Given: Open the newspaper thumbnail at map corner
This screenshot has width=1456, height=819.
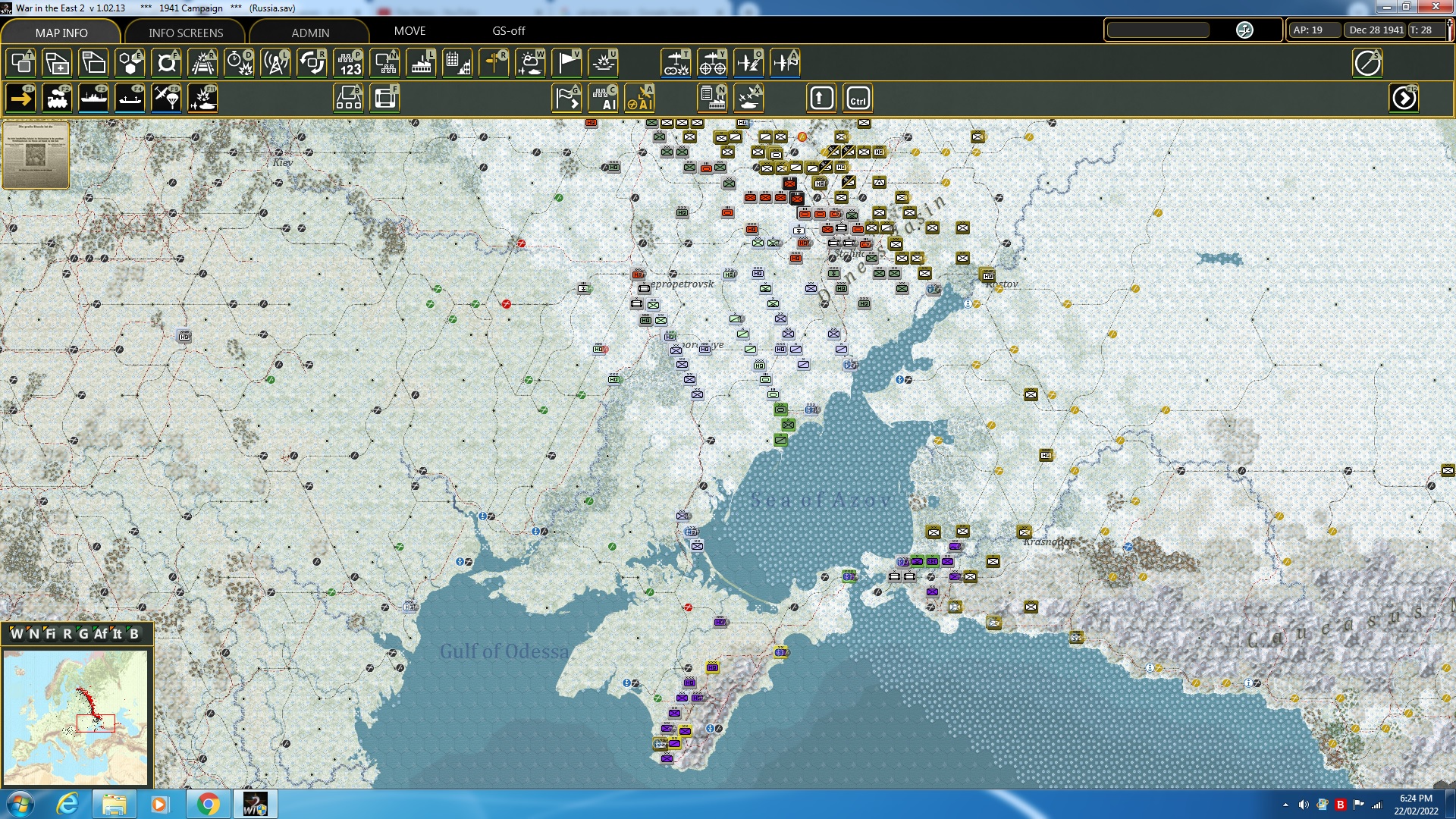Looking at the screenshot, I should tap(36, 154).
